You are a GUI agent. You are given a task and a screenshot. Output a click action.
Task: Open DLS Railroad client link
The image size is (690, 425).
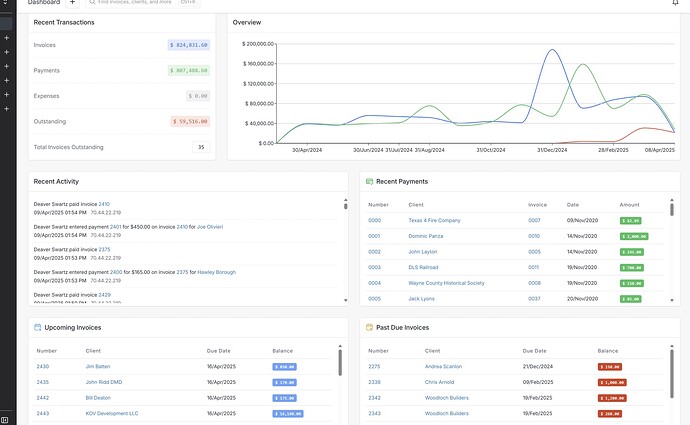423,267
